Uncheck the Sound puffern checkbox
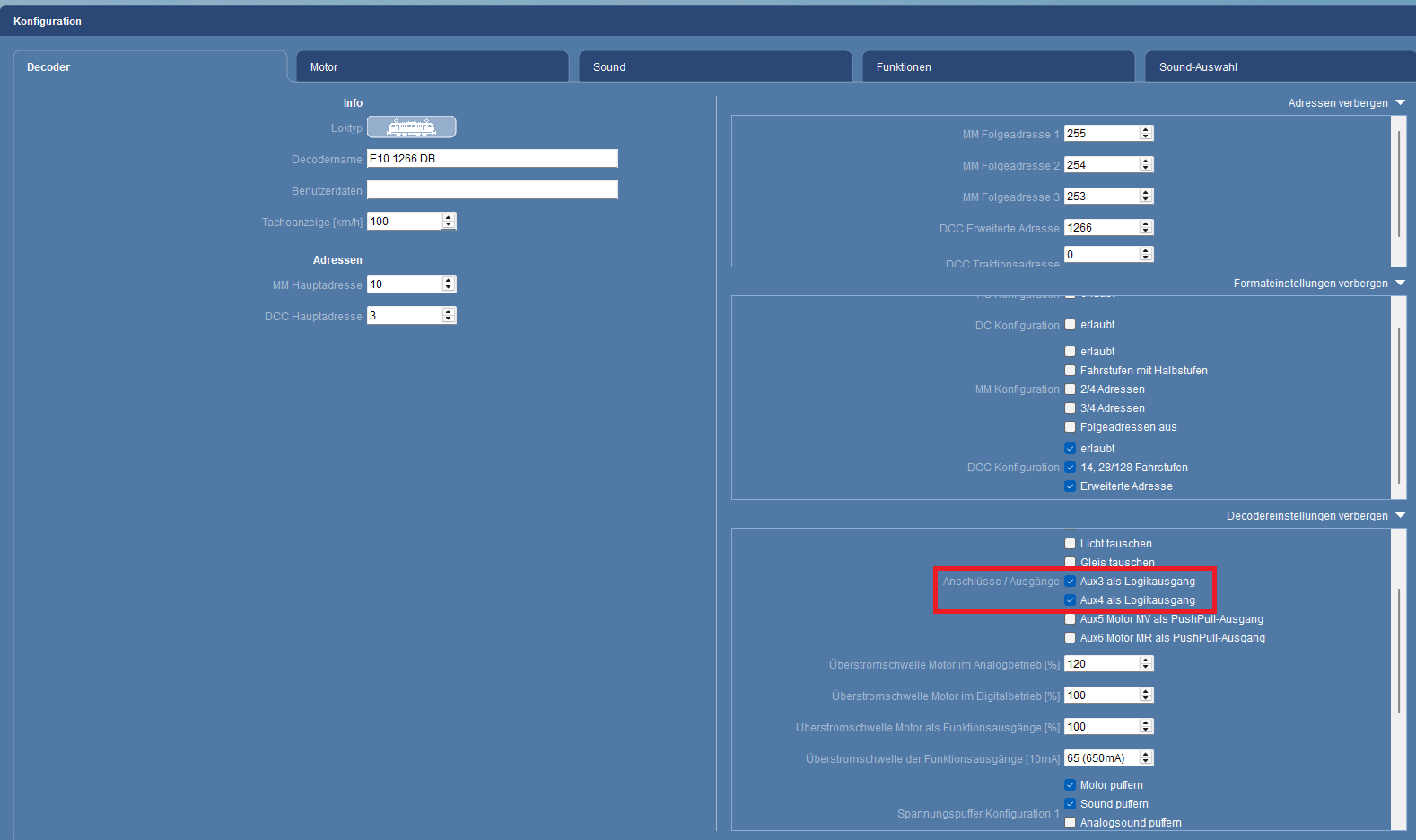The height and width of the screenshot is (840, 1416). coord(1070,804)
